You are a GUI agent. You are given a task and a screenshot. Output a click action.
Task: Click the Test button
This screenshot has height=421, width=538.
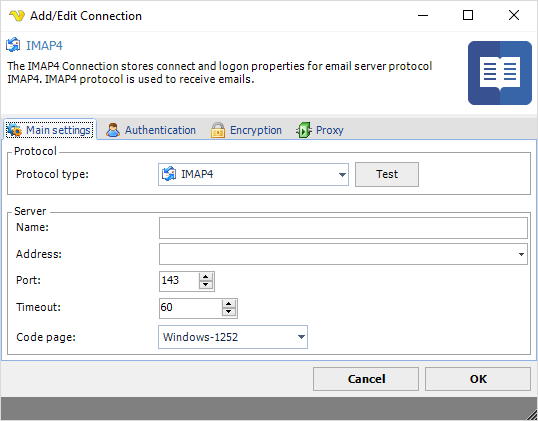(387, 174)
